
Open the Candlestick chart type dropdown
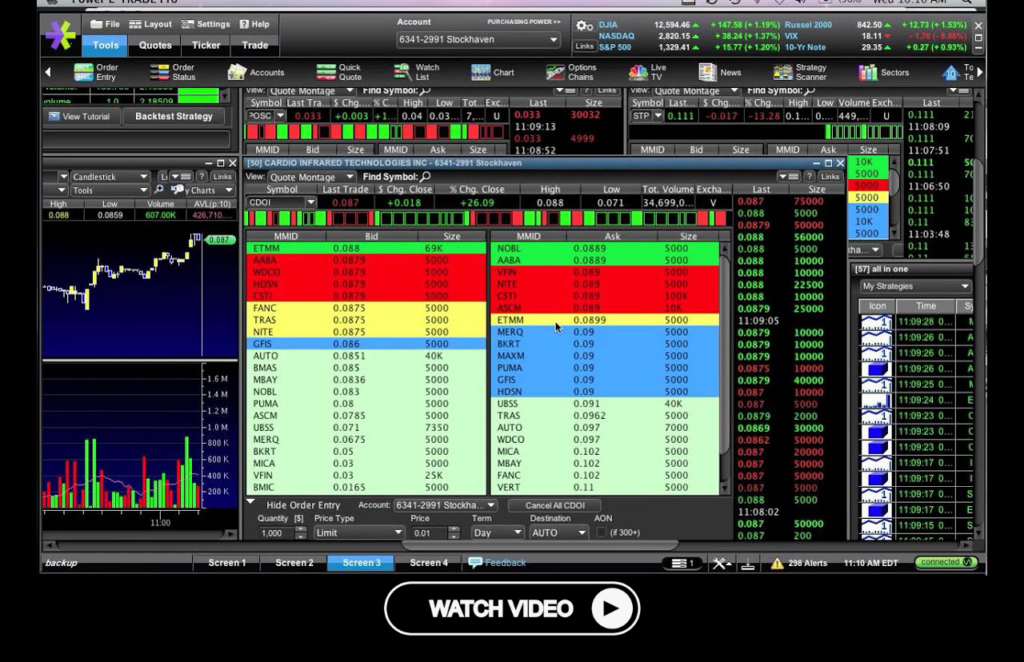point(106,177)
